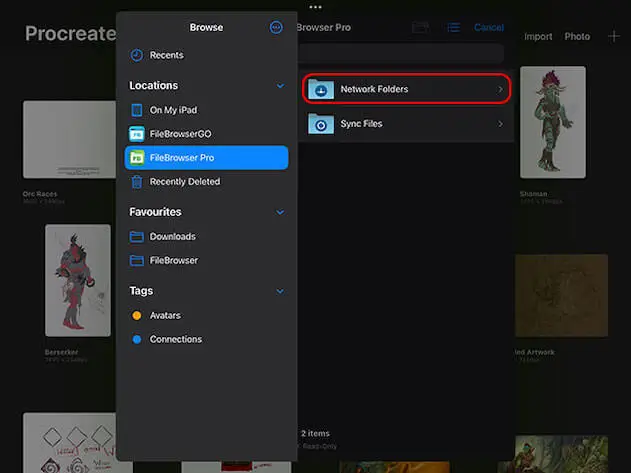
Task: Collapse the Favourites section
Action: pyautogui.click(x=280, y=212)
